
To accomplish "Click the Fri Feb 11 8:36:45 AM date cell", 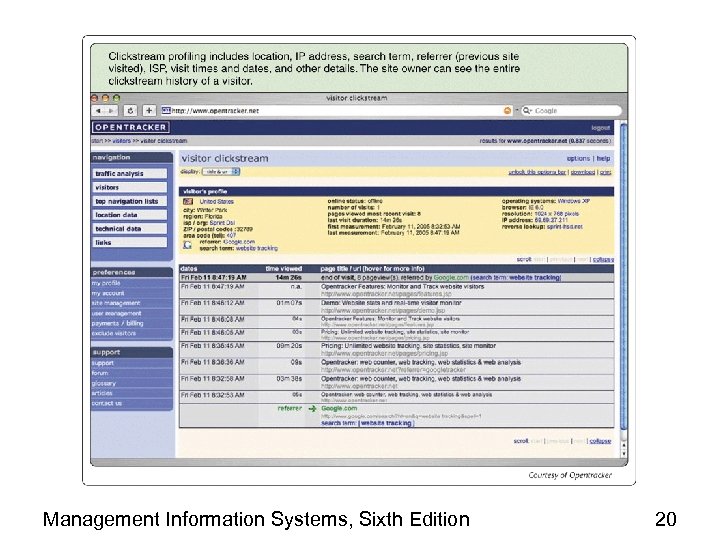I will coord(213,346).
